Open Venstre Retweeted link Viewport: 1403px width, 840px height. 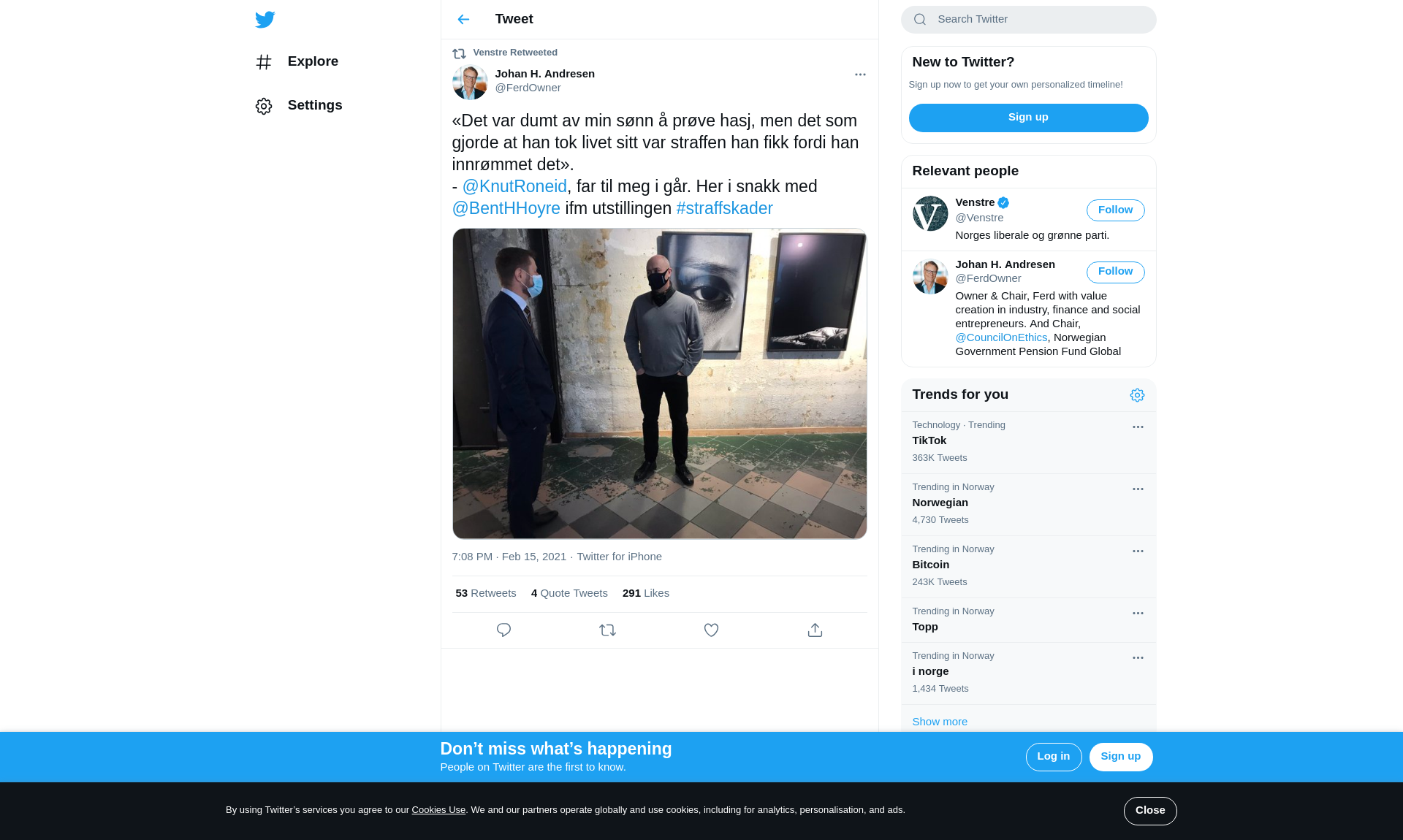click(x=515, y=53)
